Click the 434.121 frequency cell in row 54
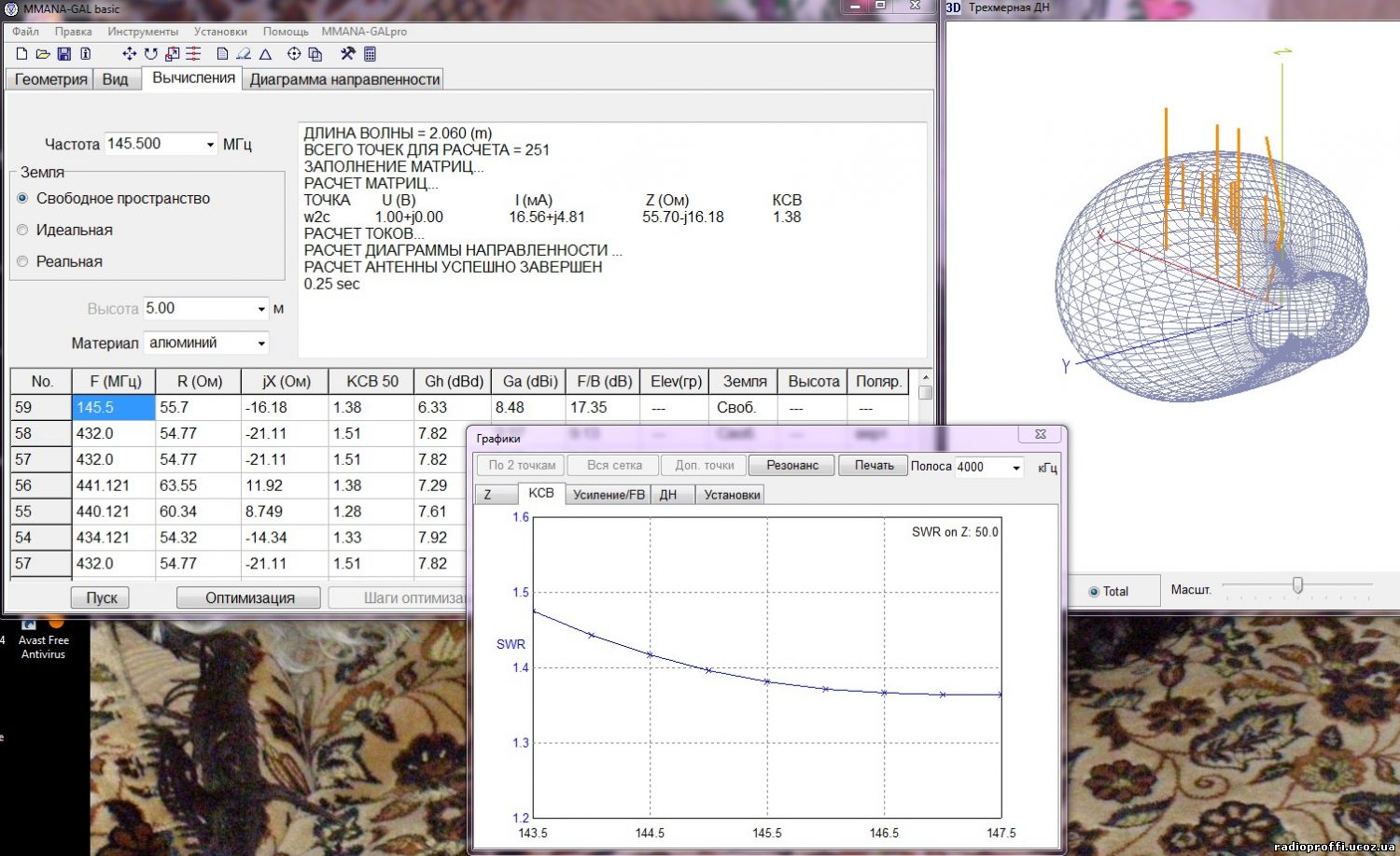The width and height of the screenshot is (1400, 856). (x=114, y=538)
